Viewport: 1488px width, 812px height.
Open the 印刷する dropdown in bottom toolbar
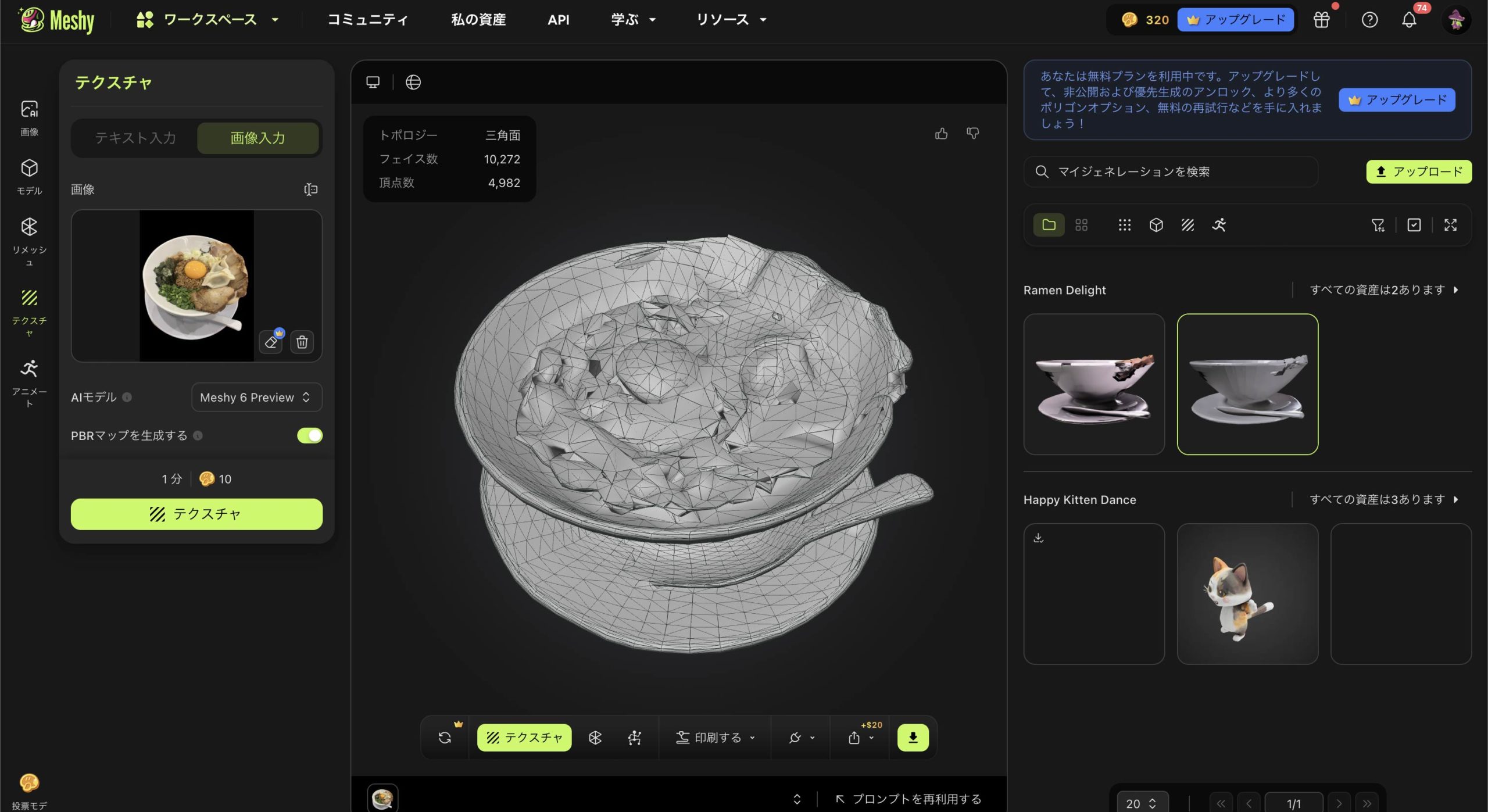click(x=716, y=737)
